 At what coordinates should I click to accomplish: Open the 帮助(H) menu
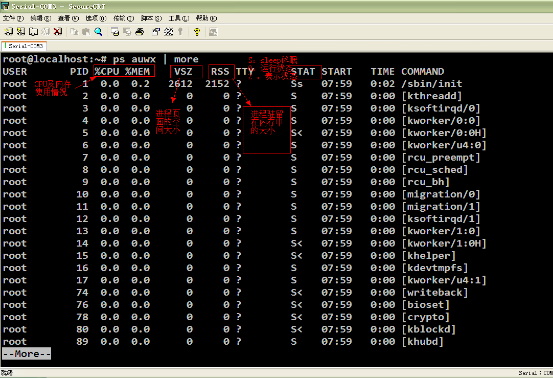(x=206, y=18)
